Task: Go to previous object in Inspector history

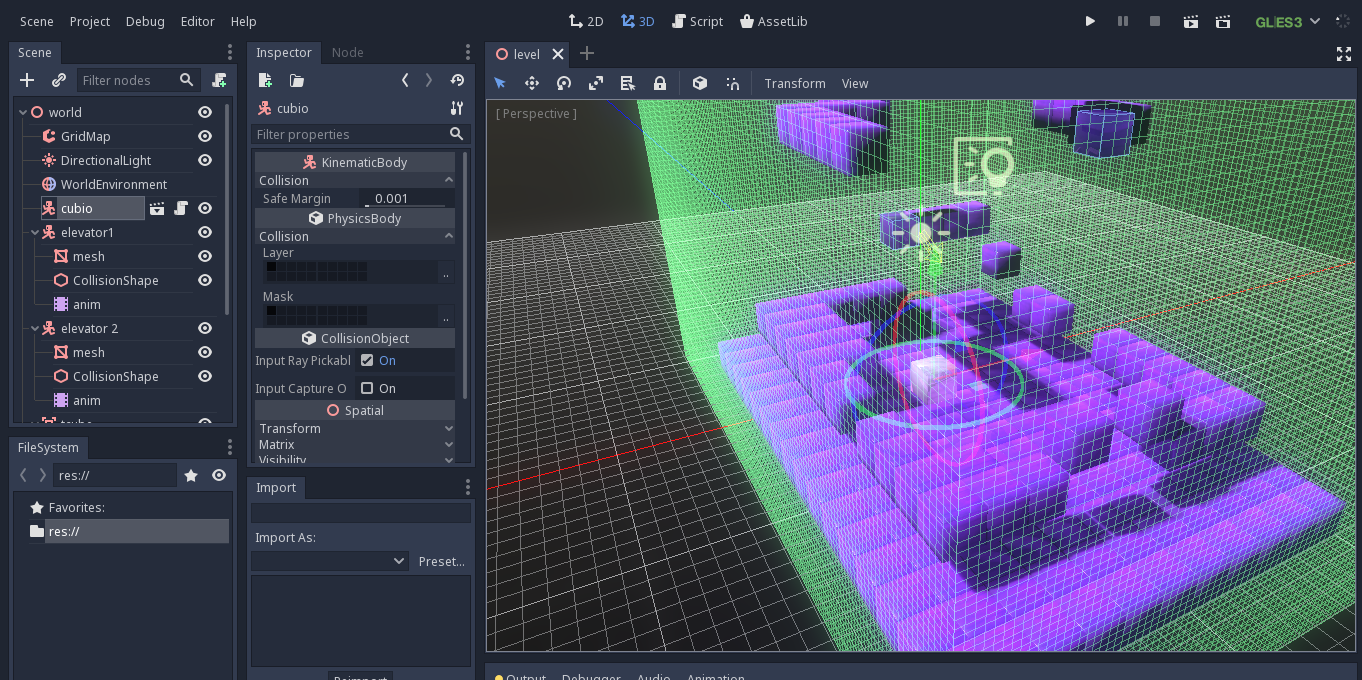Action: pos(405,80)
